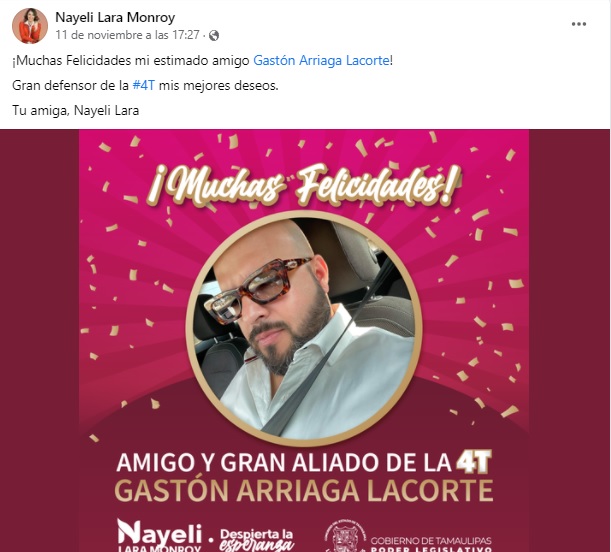
Task: Open the #4T hashtag link
Action: coord(144,86)
